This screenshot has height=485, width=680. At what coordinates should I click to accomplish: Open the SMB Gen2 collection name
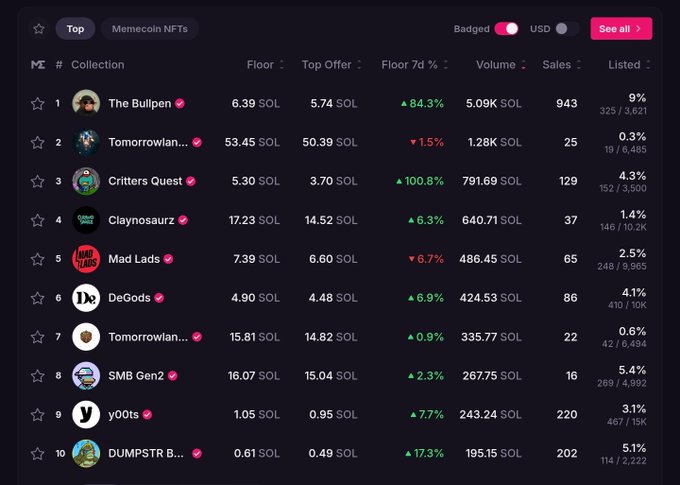pos(136,376)
